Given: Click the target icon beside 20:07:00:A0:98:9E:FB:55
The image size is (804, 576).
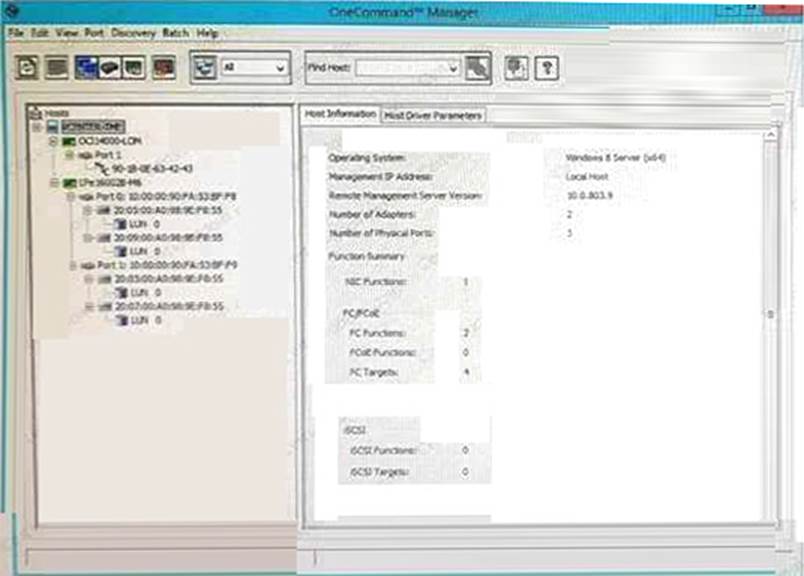Looking at the screenshot, I should (x=106, y=307).
